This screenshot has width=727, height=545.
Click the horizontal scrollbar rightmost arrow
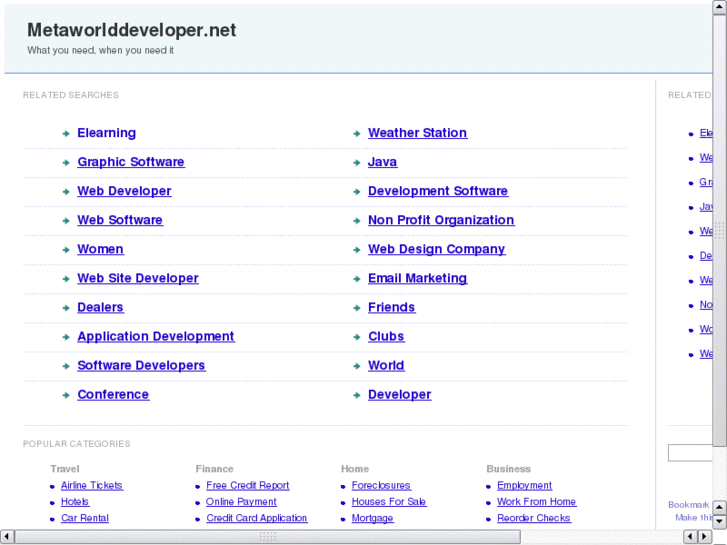point(705,537)
